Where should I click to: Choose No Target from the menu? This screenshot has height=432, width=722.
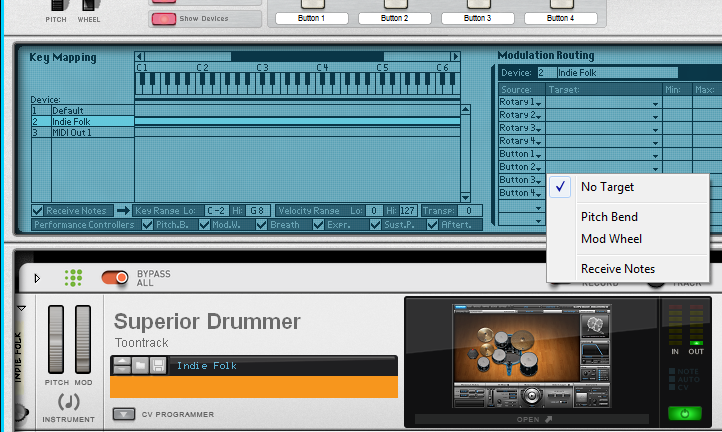(628, 187)
